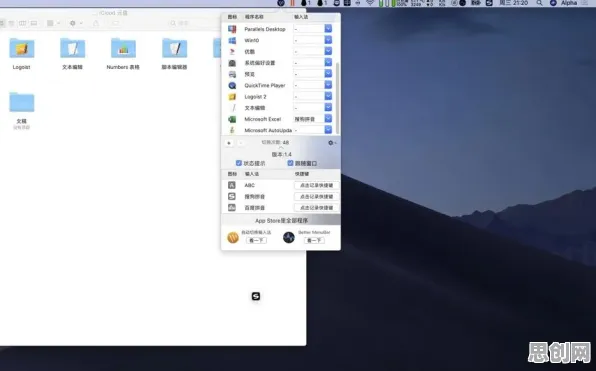Click the Microsoft AutoUpdate icon in list
The width and height of the screenshot is (596, 371).
click(232, 130)
